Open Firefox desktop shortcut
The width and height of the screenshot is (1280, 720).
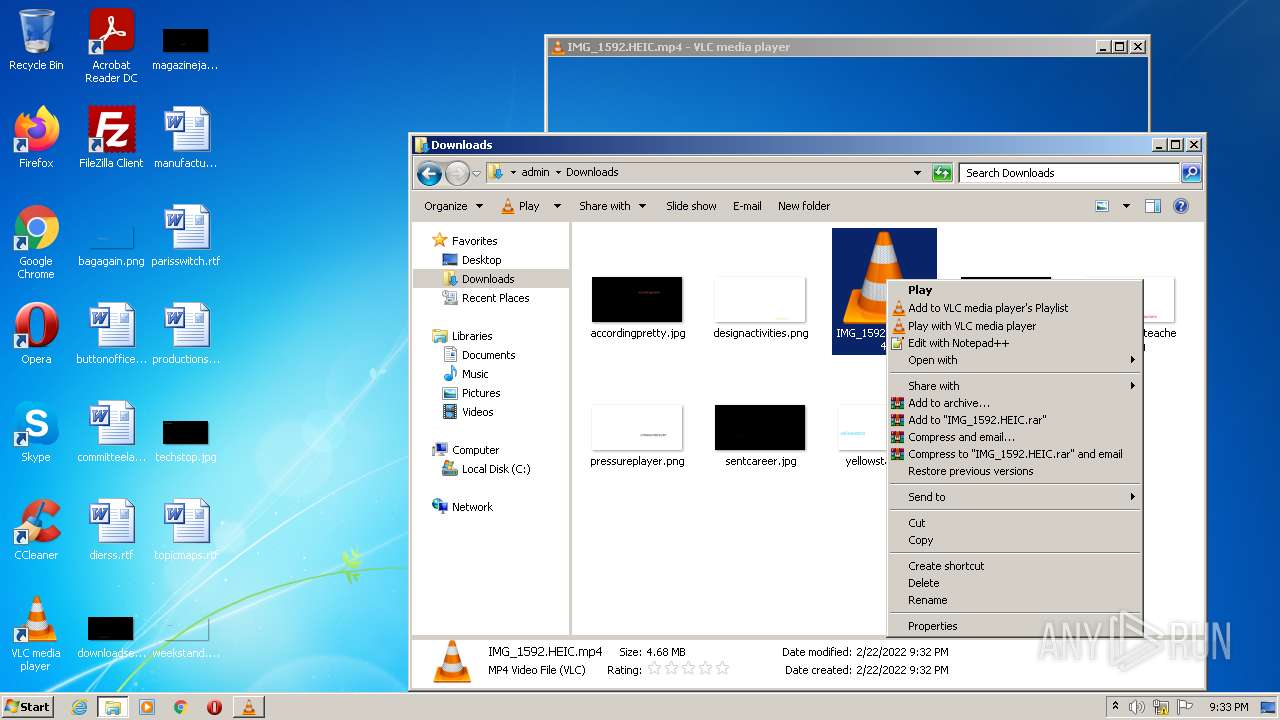coord(36,138)
